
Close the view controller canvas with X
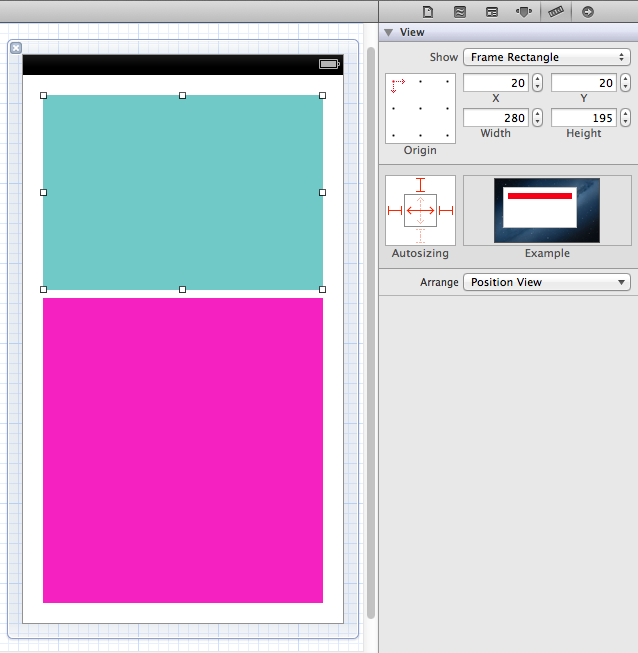(16, 48)
